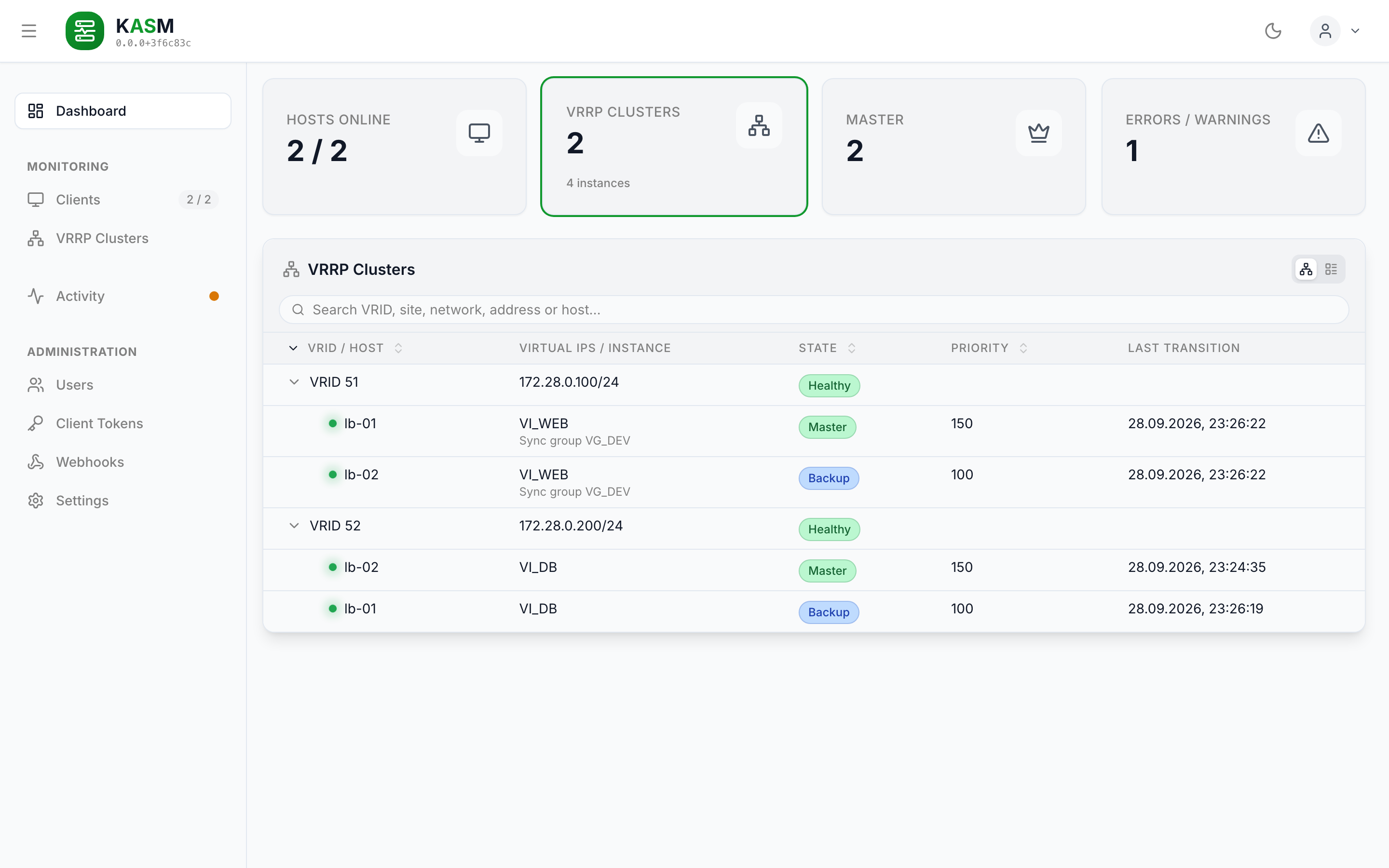Click Healthy badge for VRID 51

829,386
